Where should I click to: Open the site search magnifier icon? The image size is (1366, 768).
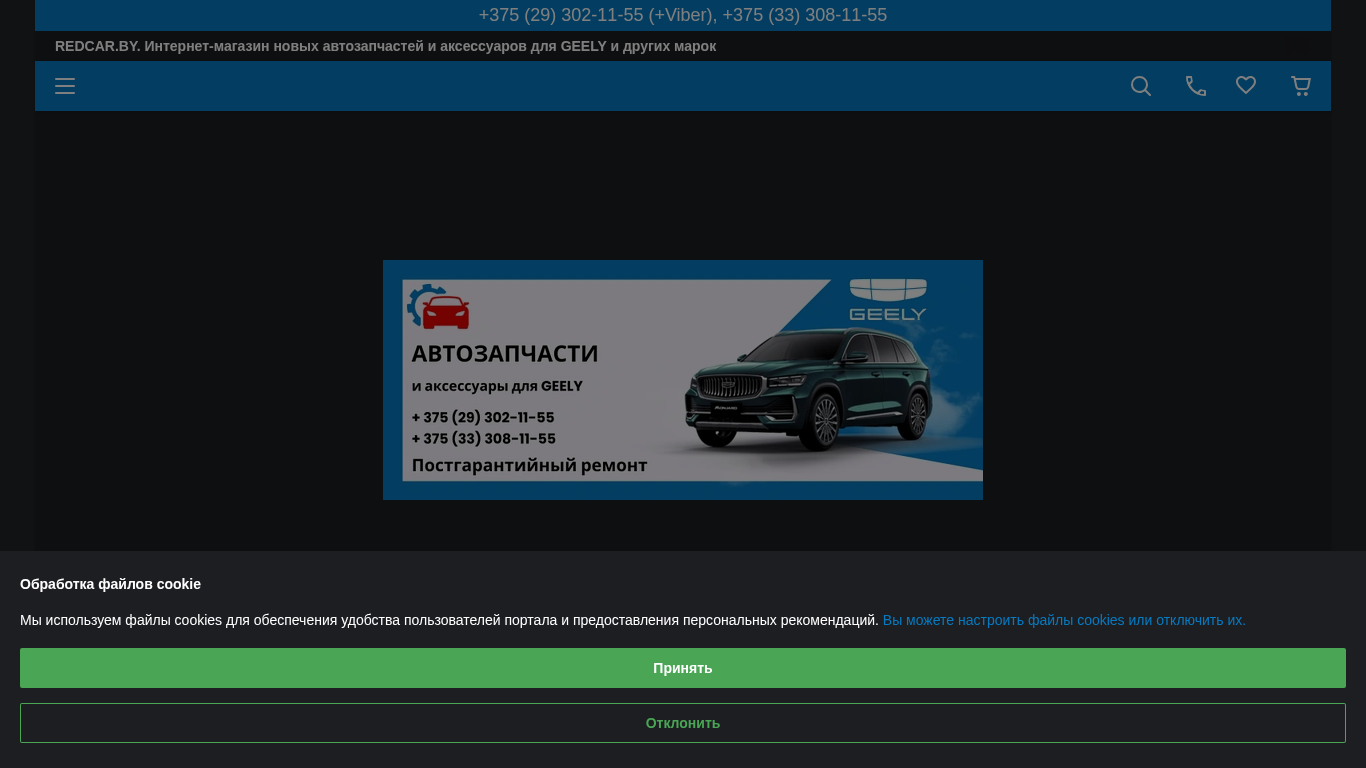[x=1141, y=86]
